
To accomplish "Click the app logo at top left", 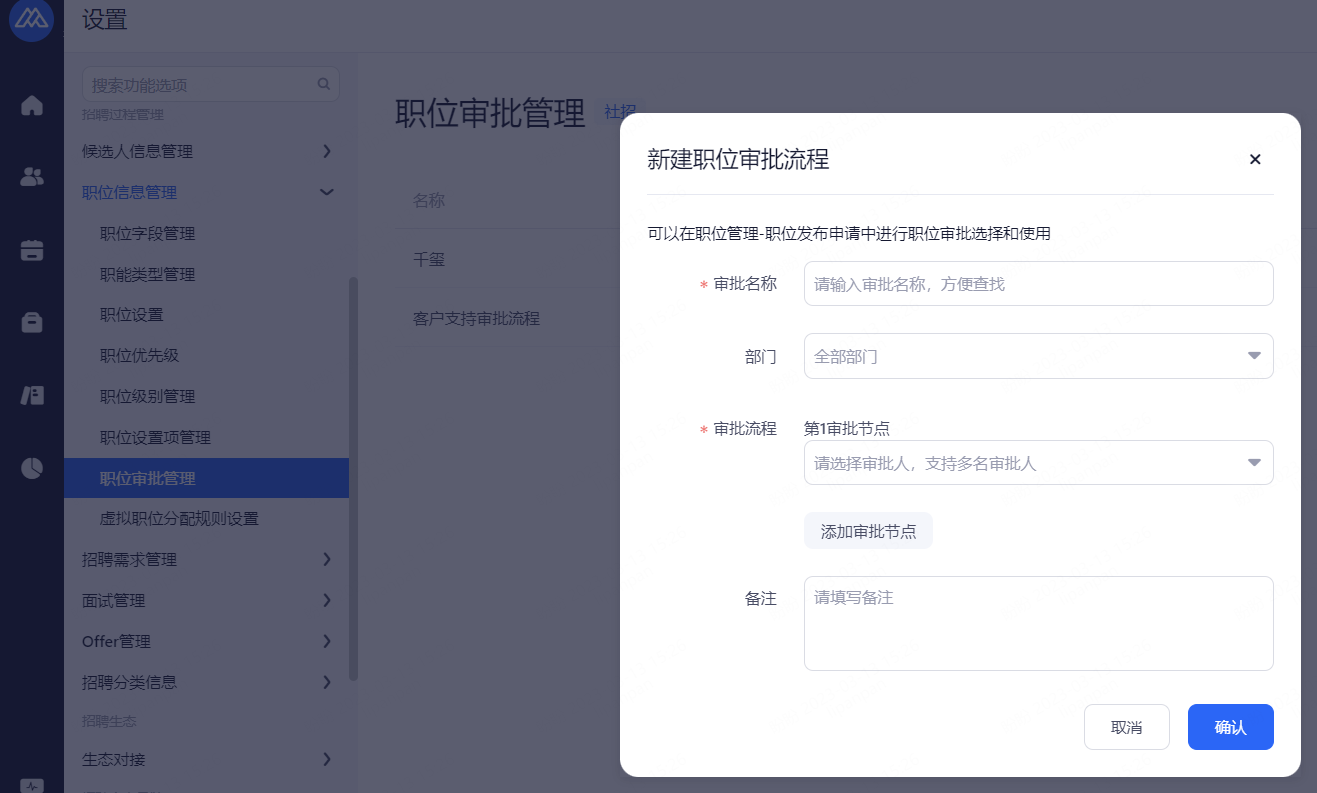I will 31,21.
